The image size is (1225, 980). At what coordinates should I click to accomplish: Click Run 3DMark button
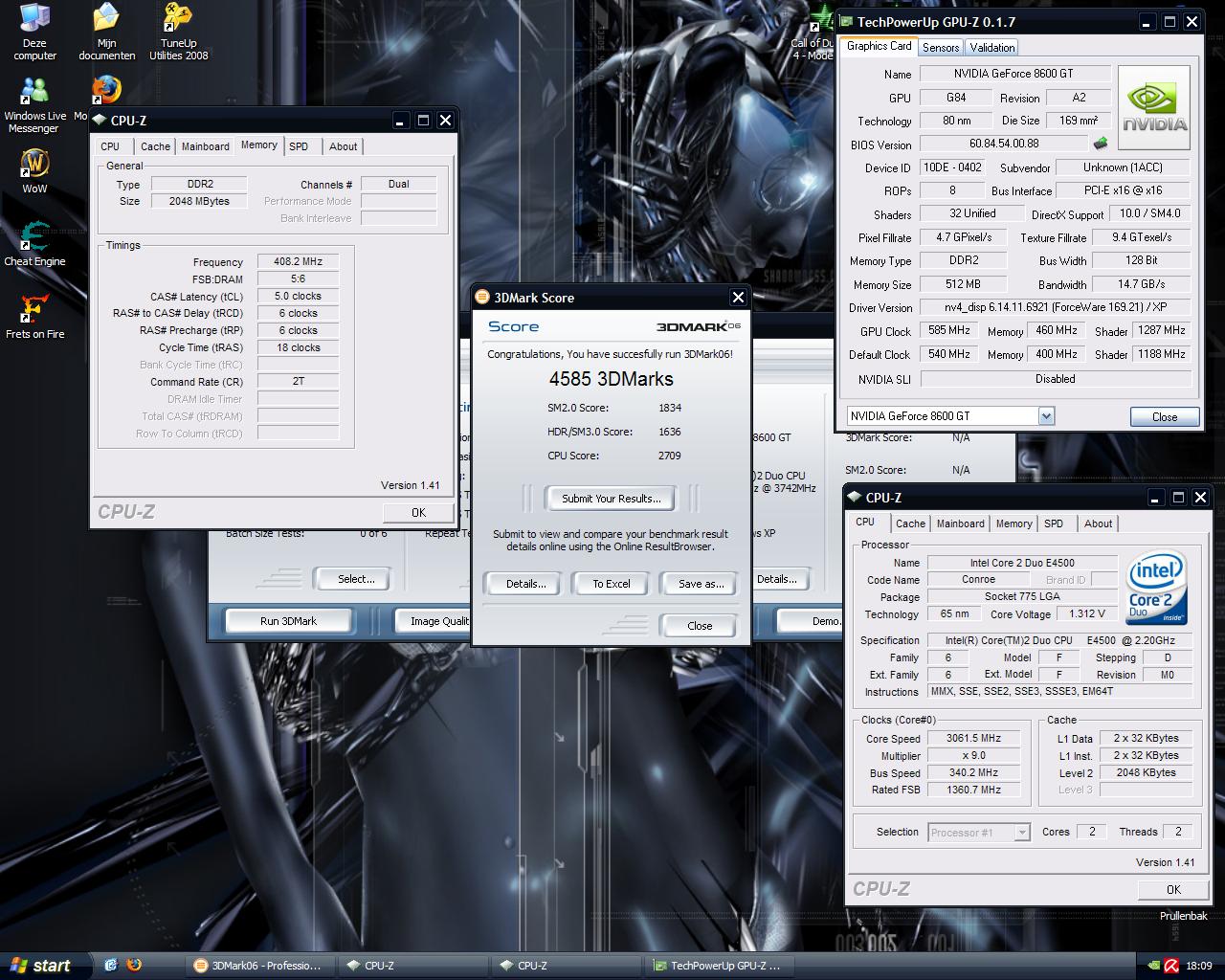pyautogui.click(x=288, y=621)
